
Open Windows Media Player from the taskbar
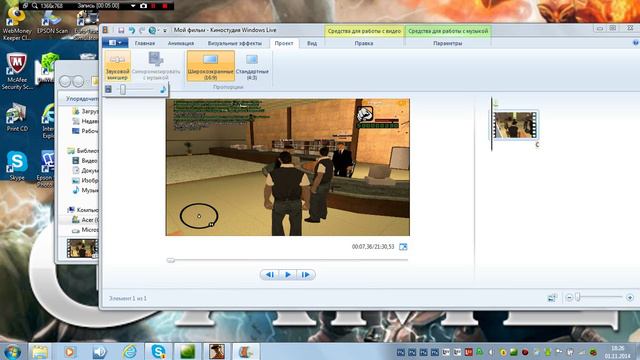70,352
